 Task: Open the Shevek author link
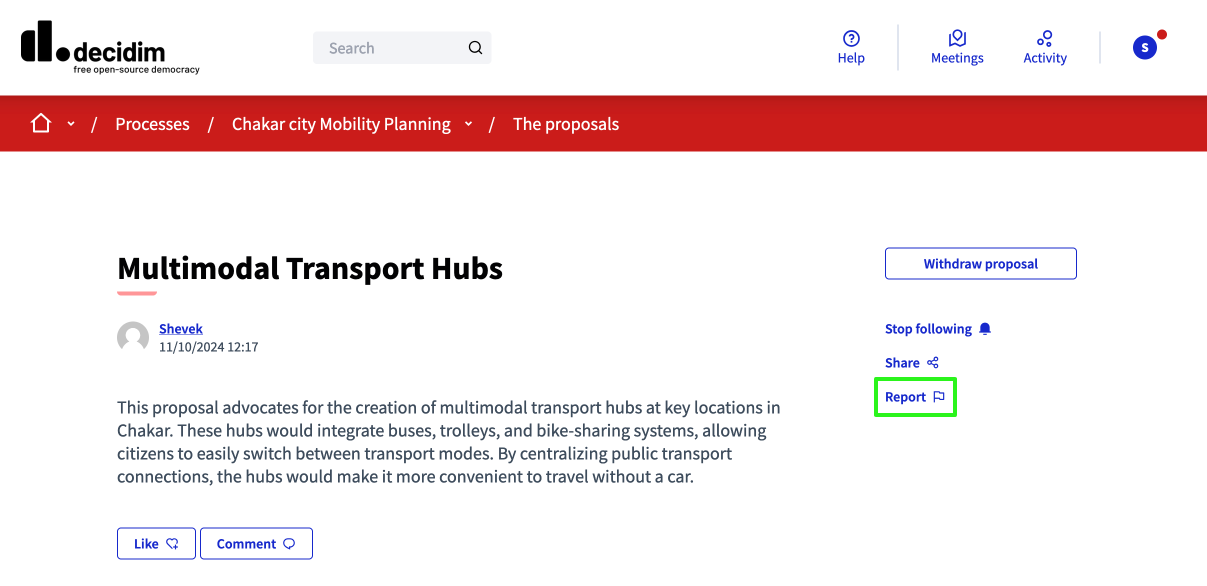click(181, 329)
